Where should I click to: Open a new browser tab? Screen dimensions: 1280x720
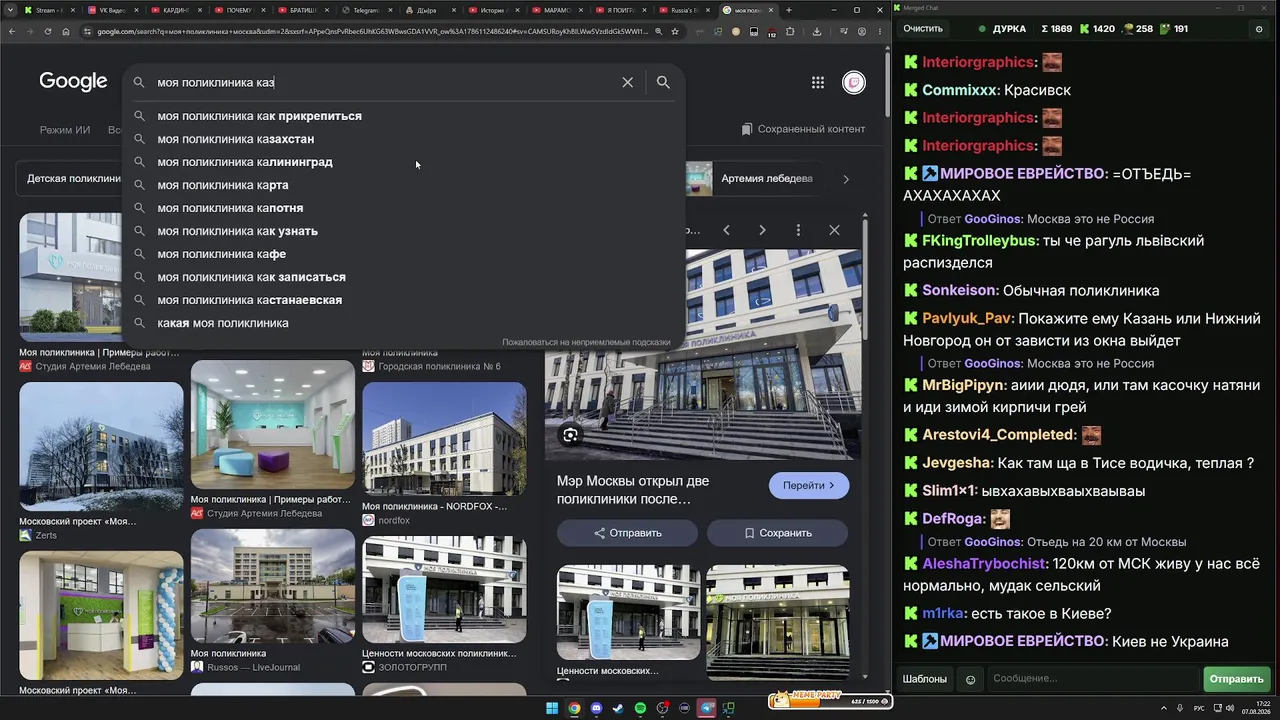point(789,10)
